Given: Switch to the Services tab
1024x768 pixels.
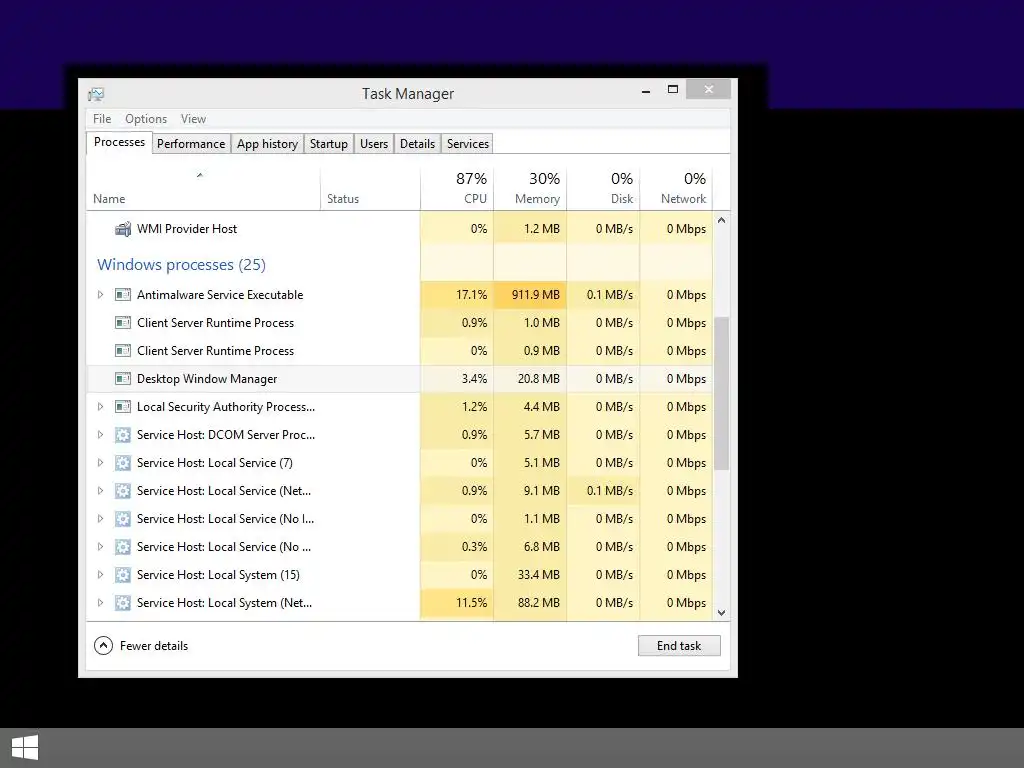Looking at the screenshot, I should tap(468, 144).
